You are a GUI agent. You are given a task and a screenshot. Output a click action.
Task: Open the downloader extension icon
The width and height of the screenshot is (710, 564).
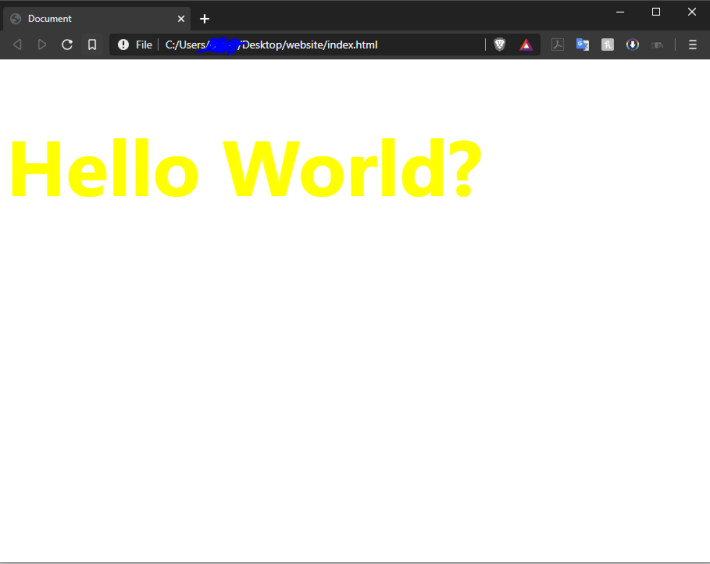[632, 44]
